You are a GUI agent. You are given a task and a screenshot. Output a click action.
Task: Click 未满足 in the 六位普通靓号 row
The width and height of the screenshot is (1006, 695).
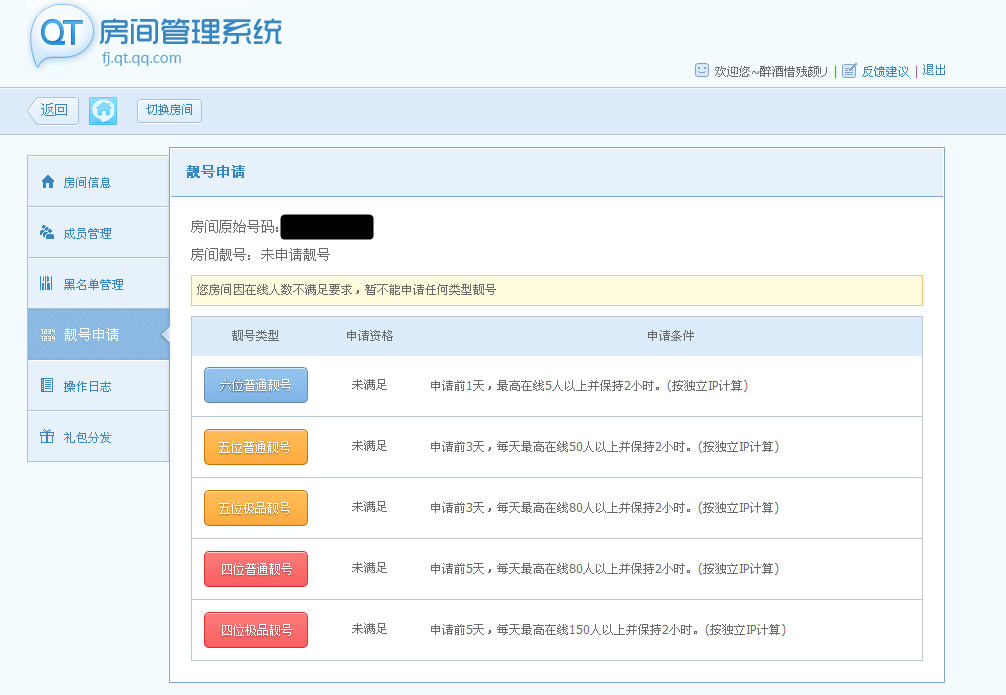(x=370, y=385)
